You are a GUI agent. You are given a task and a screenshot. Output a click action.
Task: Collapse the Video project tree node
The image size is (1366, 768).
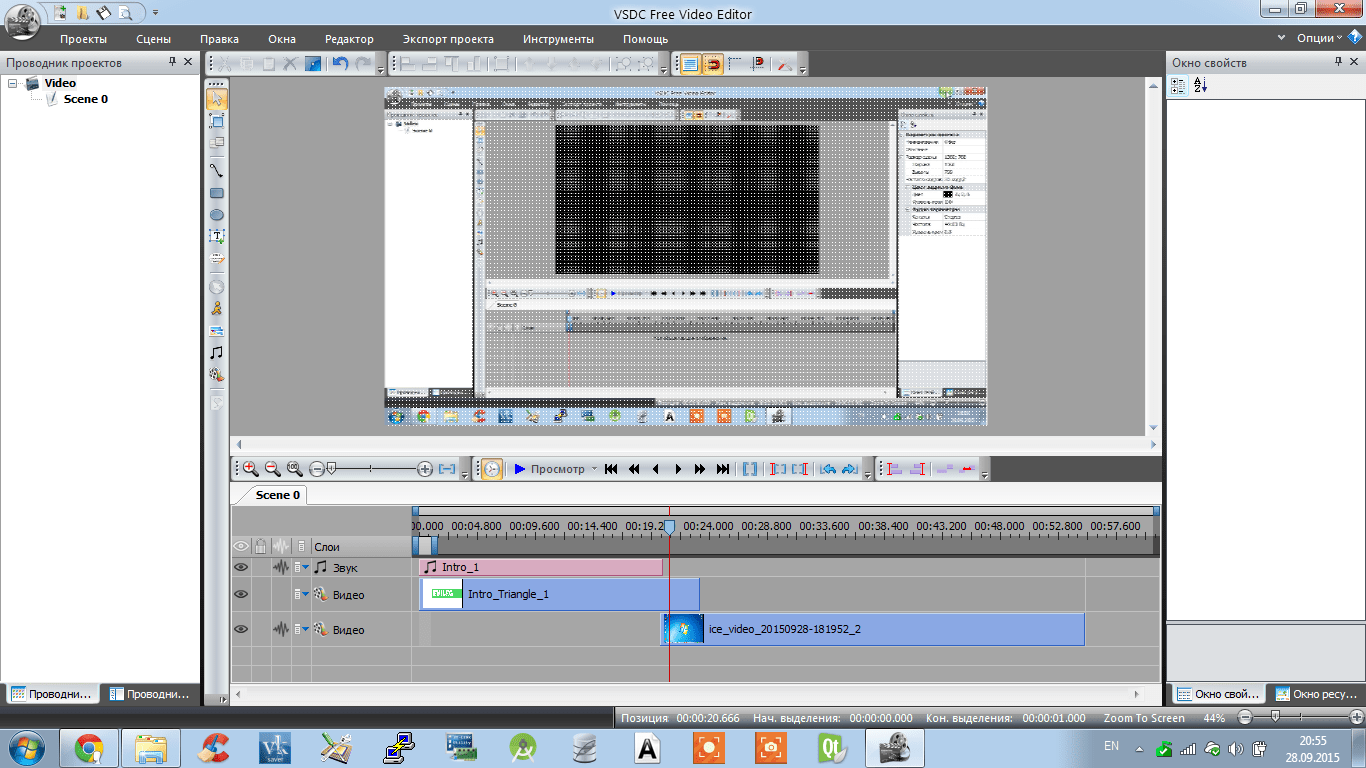tap(13, 83)
